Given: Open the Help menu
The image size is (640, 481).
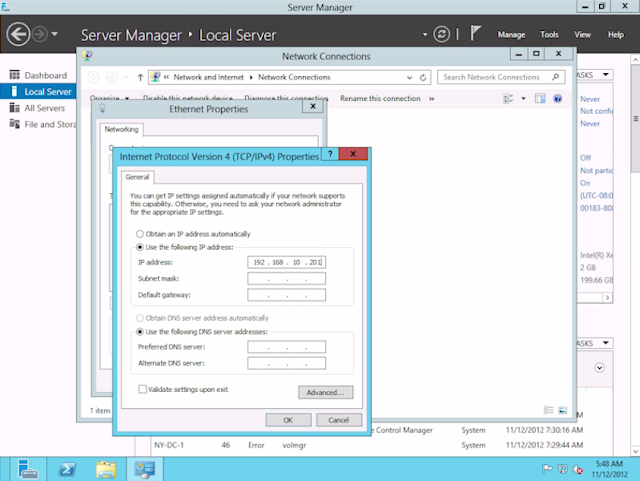Looking at the screenshot, I should click(x=616, y=35).
